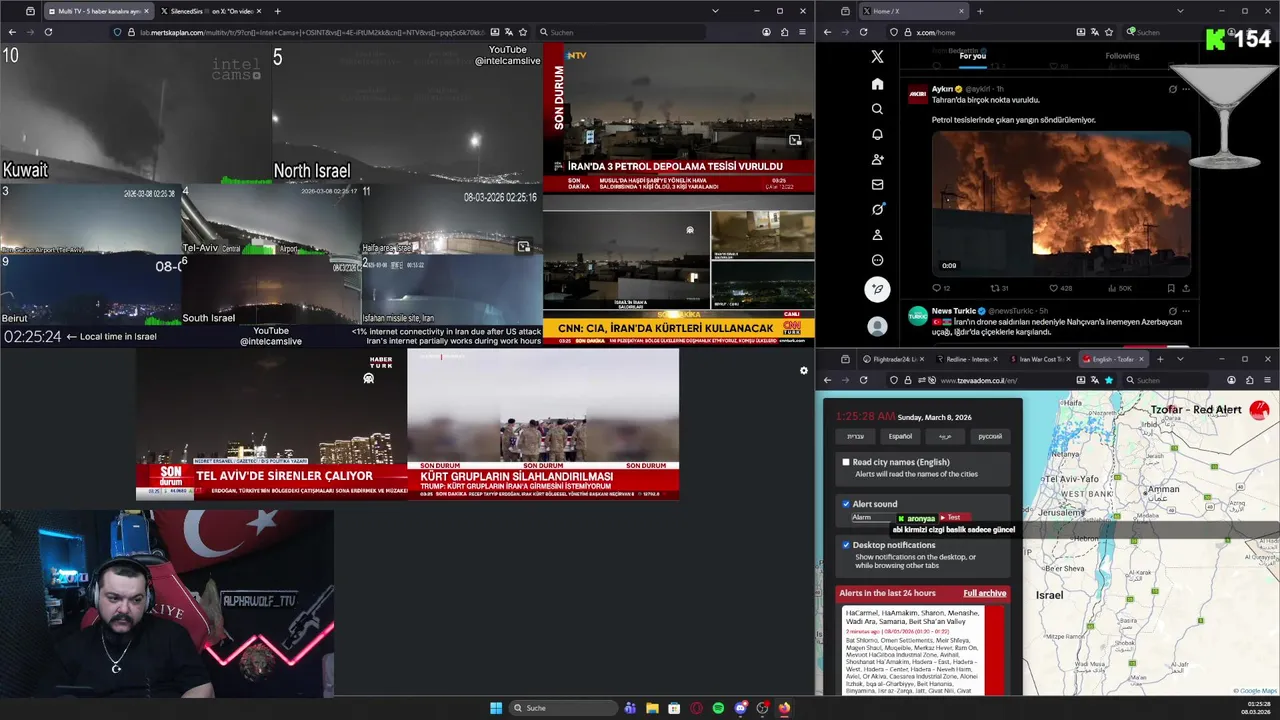1280x720 pixels.
Task: Reload the tzevaadom browser page
Action: pos(863,380)
